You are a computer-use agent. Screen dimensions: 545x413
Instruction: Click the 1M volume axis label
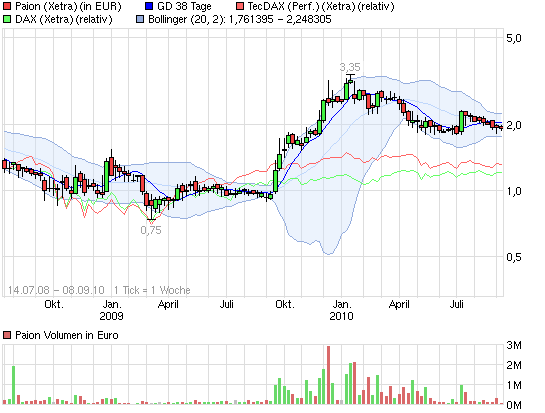[x=514, y=385]
